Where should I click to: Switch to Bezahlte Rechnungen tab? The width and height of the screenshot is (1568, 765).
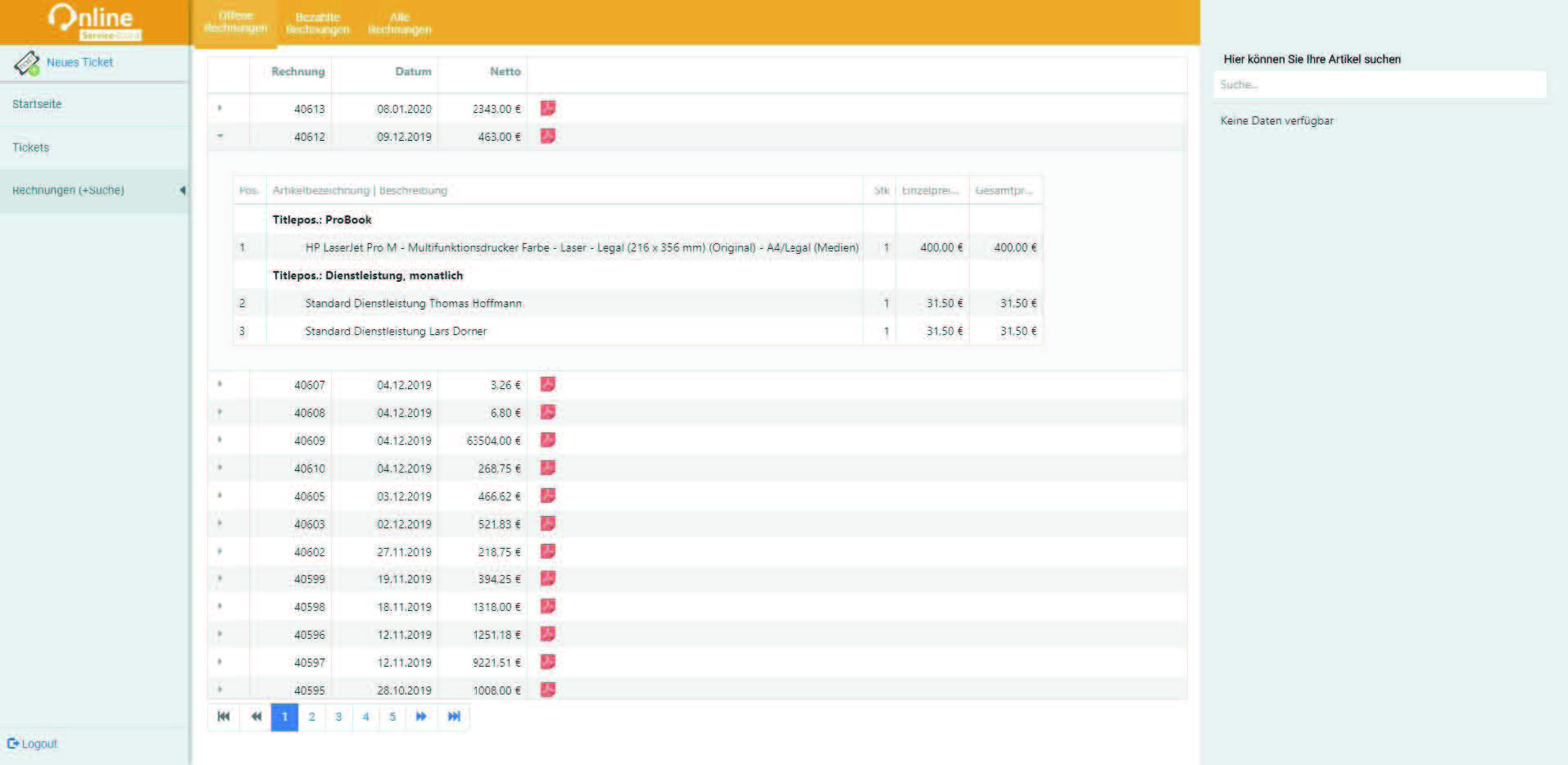(x=318, y=23)
